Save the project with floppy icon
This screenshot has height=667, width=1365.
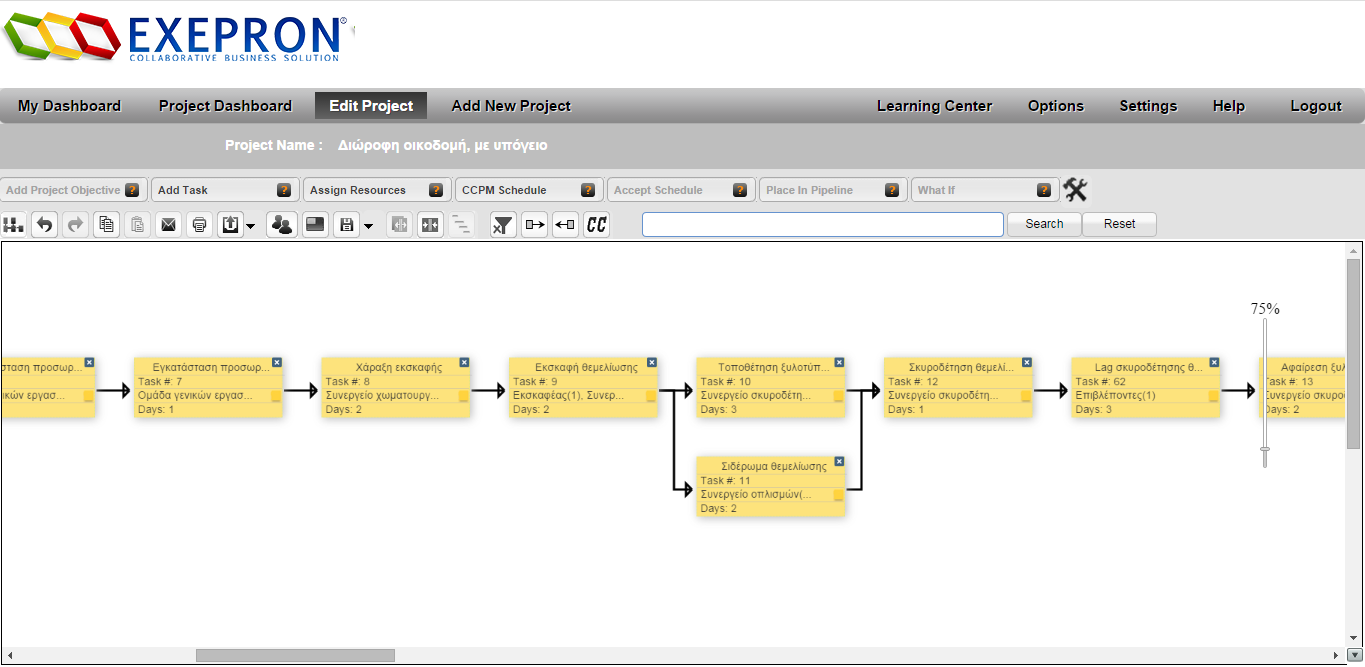point(346,225)
